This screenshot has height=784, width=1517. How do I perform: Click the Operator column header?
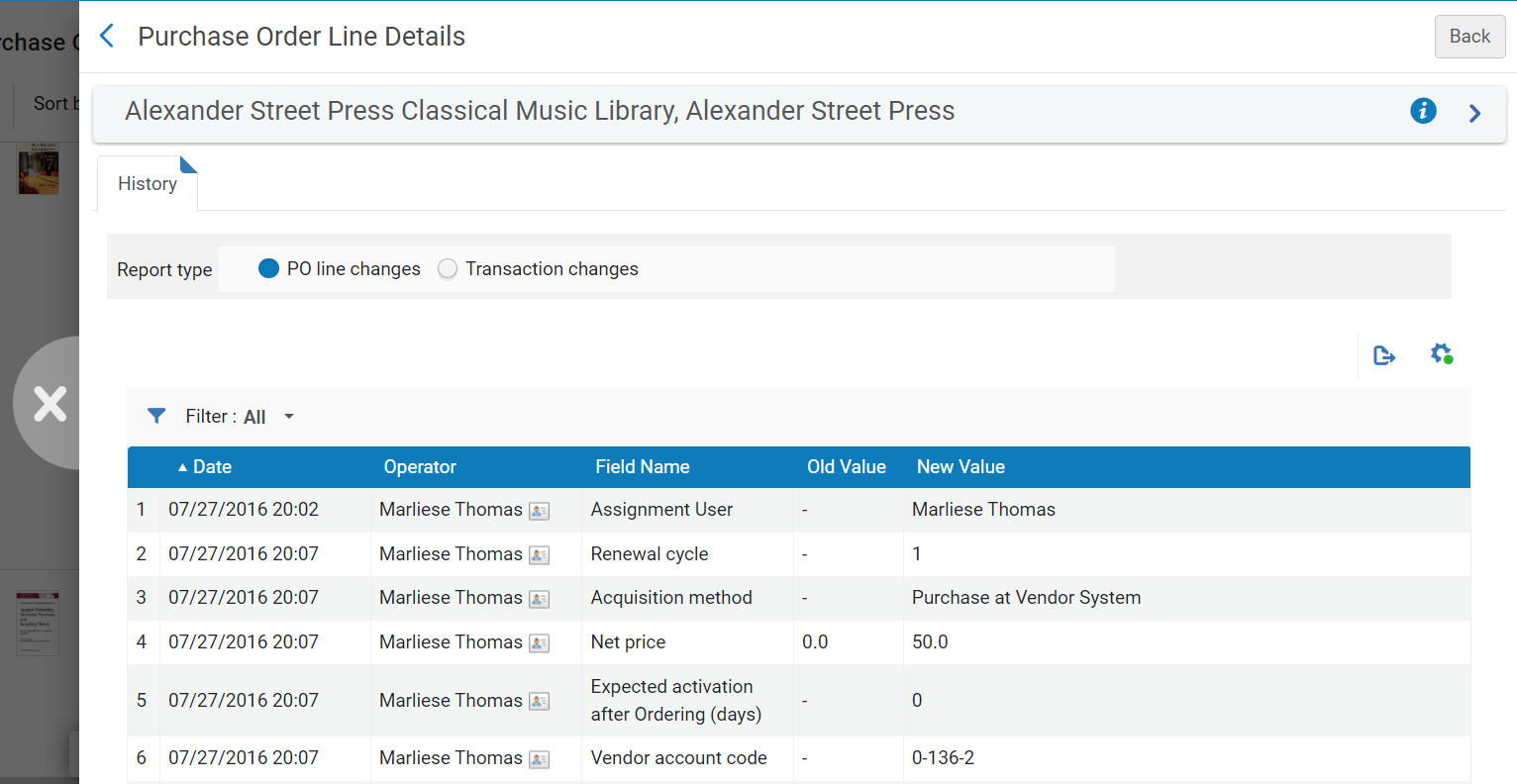pyautogui.click(x=420, y=467)
